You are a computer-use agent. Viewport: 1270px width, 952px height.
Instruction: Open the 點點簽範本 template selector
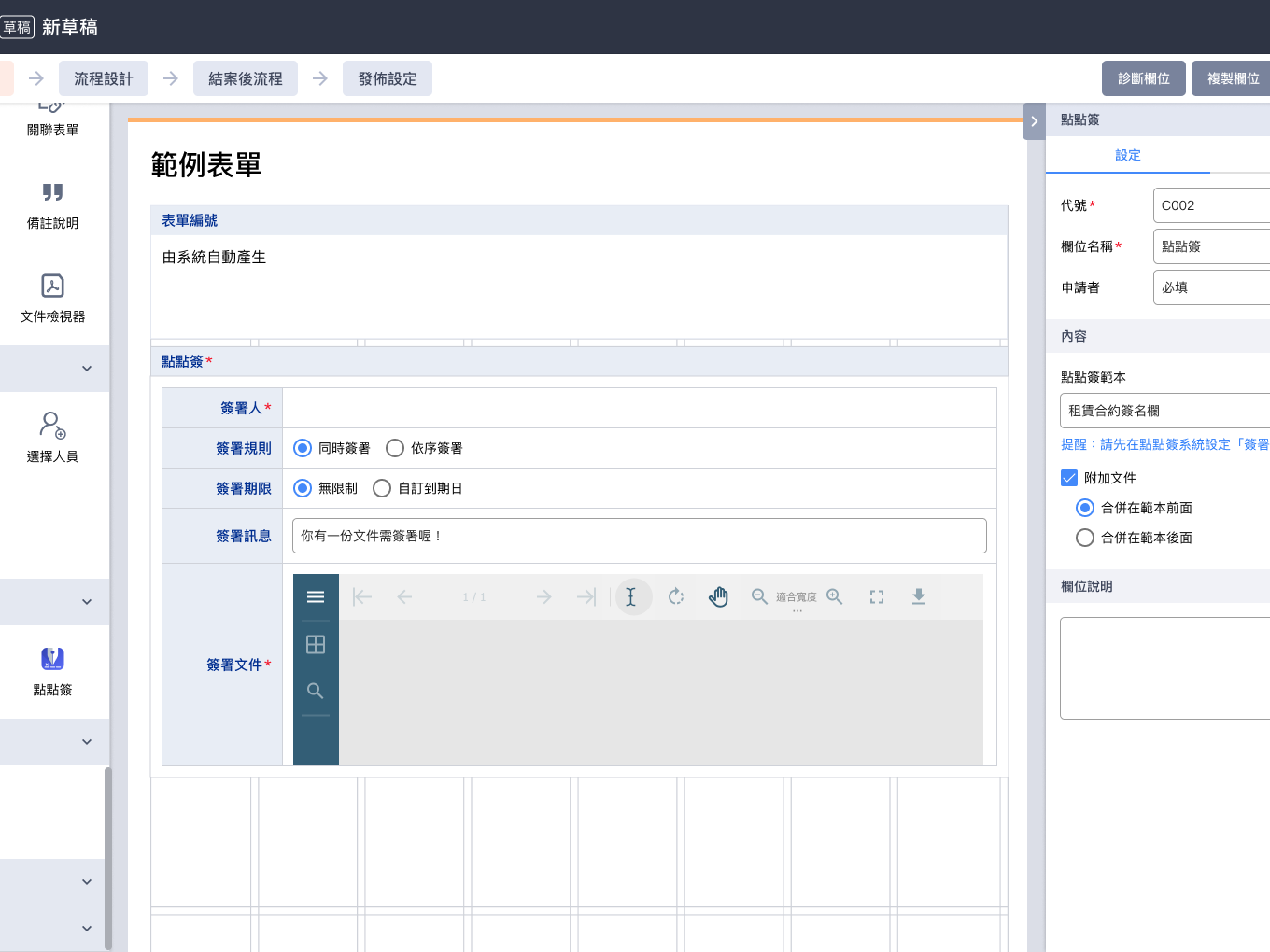click(1164, 411)
